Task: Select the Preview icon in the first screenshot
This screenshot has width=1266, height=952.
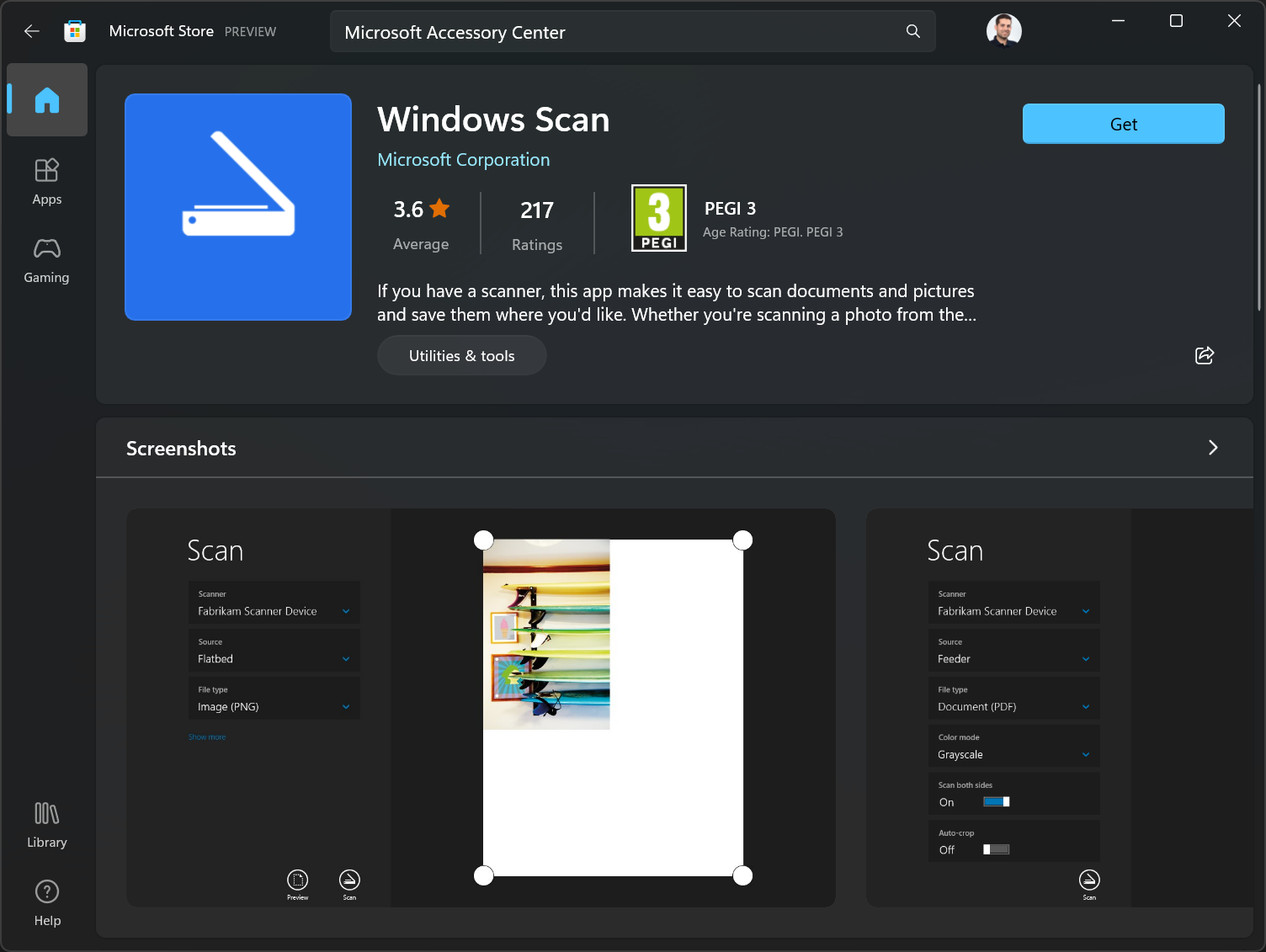Action: [297, 880]
